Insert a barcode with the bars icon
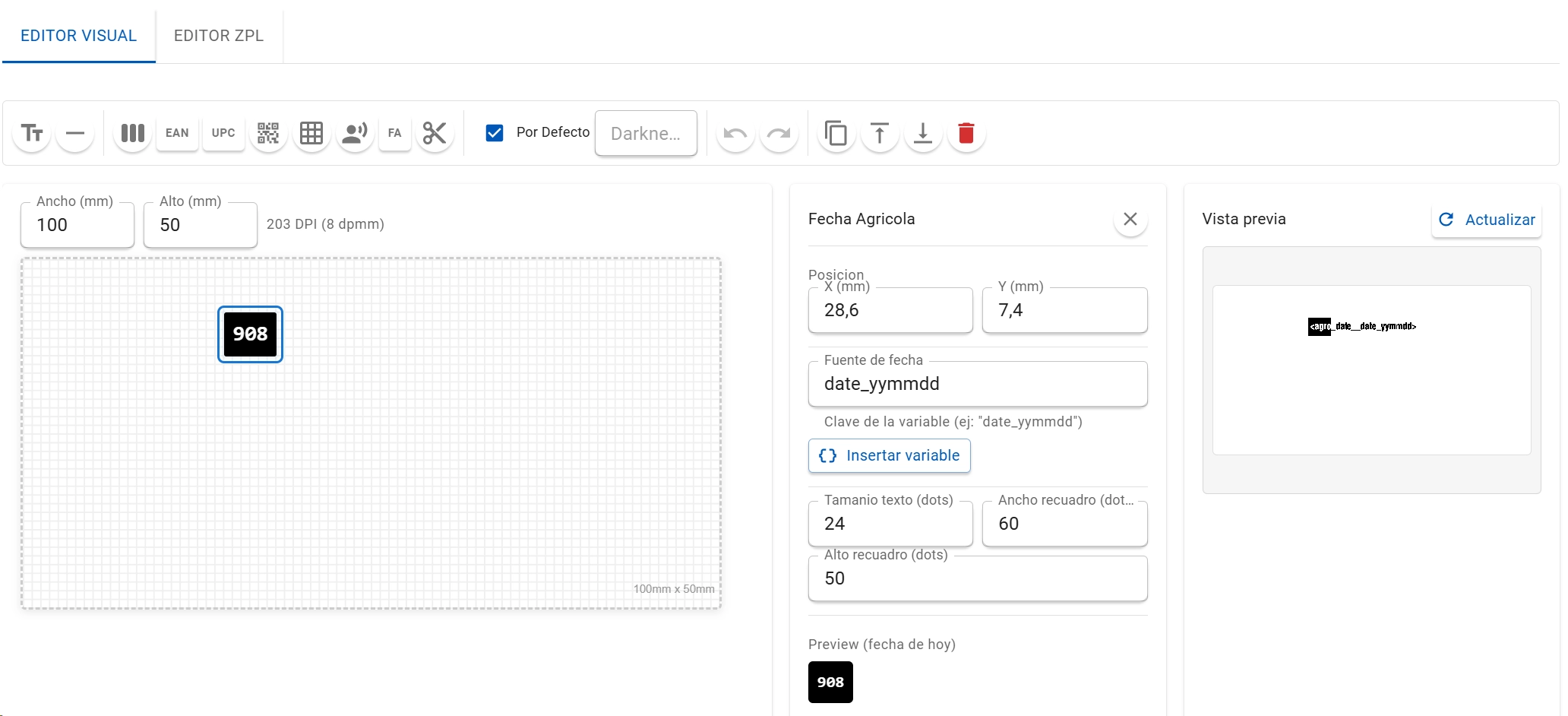 tap(133, 133)
